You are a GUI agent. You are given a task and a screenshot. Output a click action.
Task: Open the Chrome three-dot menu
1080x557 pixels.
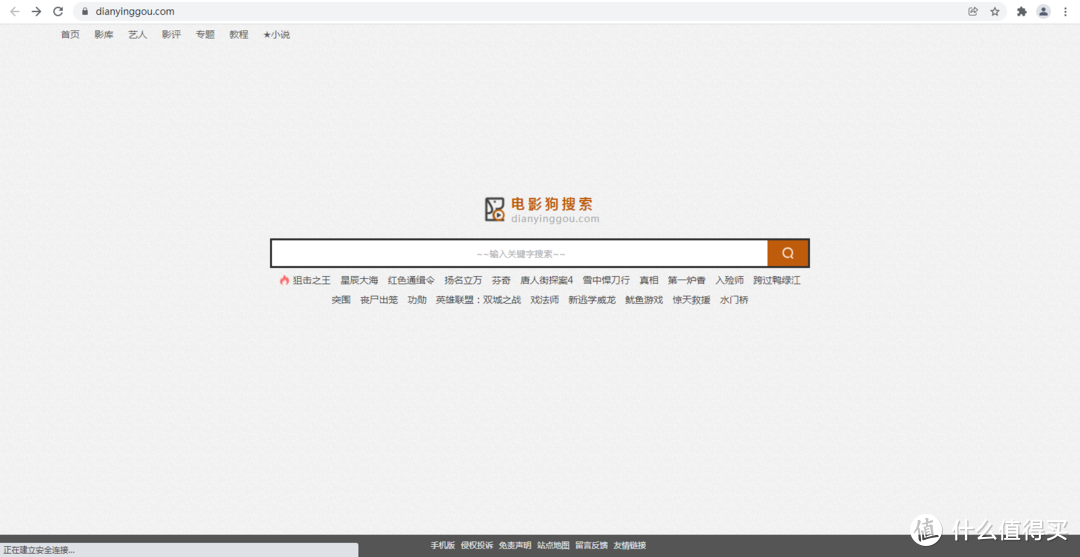(1066, 12)
